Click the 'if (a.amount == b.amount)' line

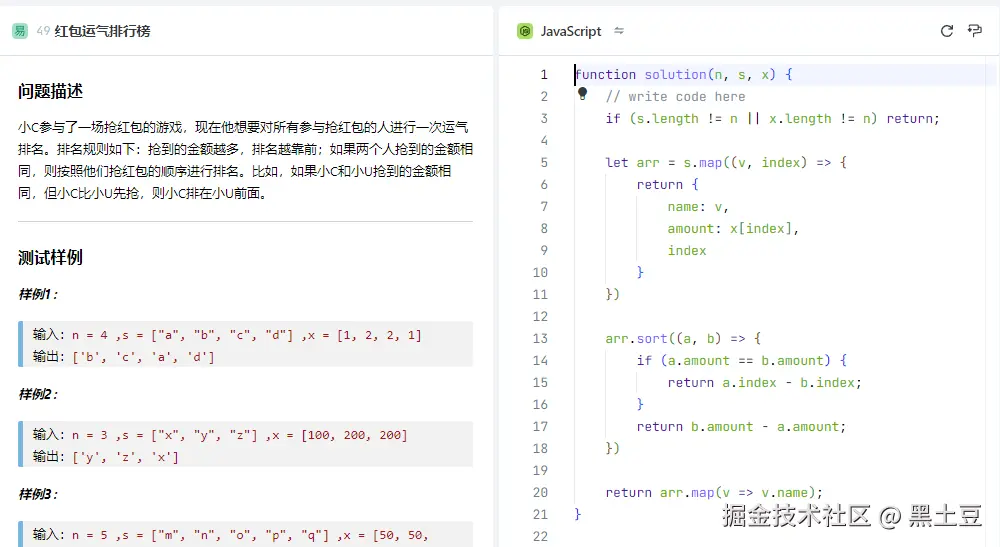click(742, 360)
